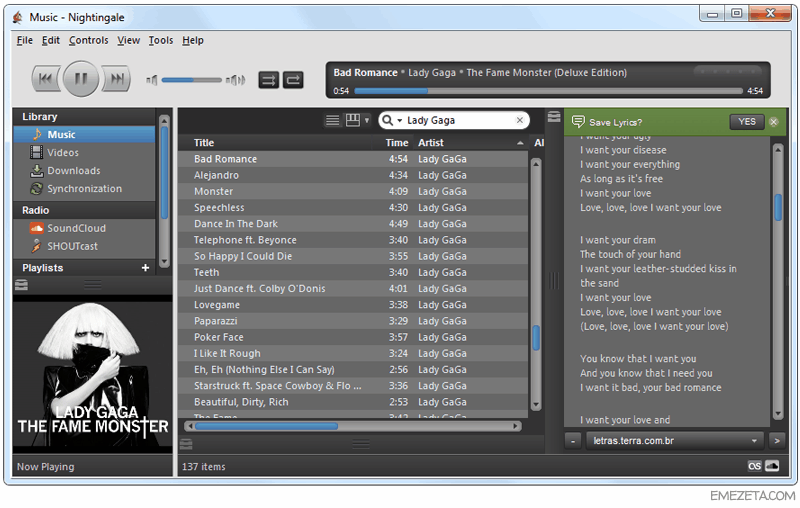The height and width of the screenshot is (508, 800).
Task: Switch to filter pane view
Action: (353, 120)
